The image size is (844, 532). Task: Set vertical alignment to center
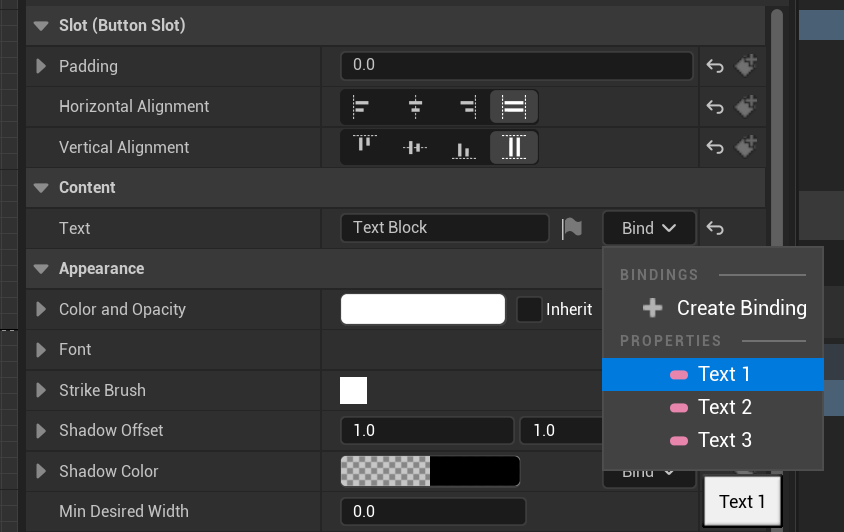415,147
